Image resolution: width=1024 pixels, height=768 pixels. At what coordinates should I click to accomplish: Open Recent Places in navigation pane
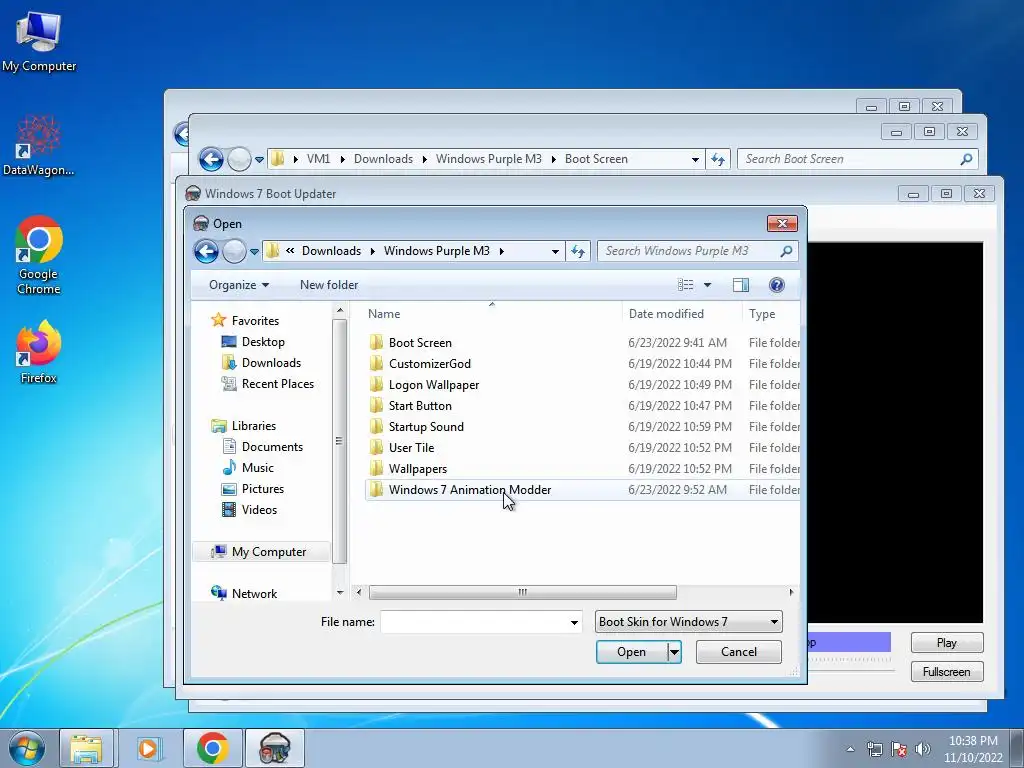coord(278,383)
